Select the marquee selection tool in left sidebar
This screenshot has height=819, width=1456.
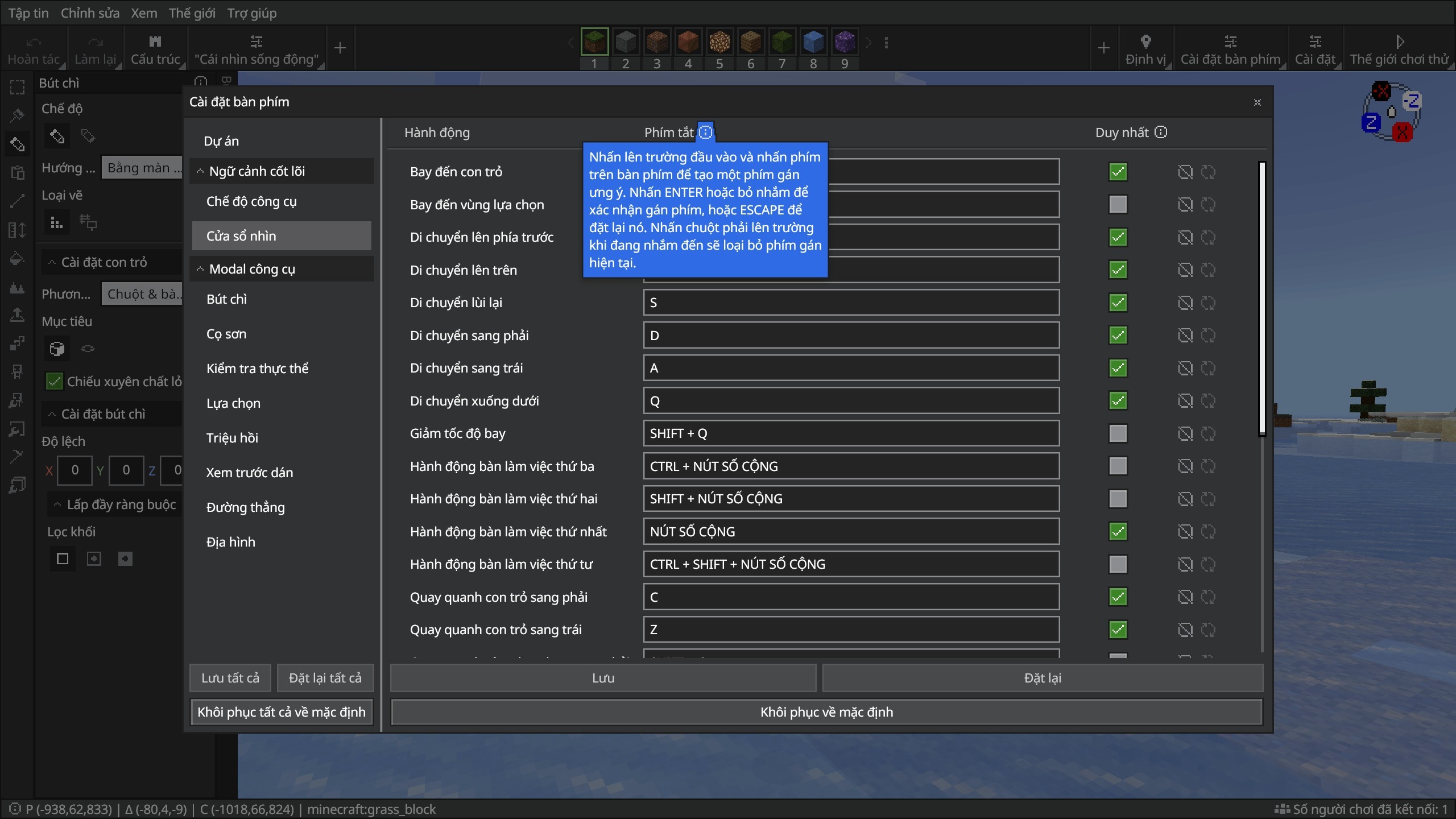point(17,87)
